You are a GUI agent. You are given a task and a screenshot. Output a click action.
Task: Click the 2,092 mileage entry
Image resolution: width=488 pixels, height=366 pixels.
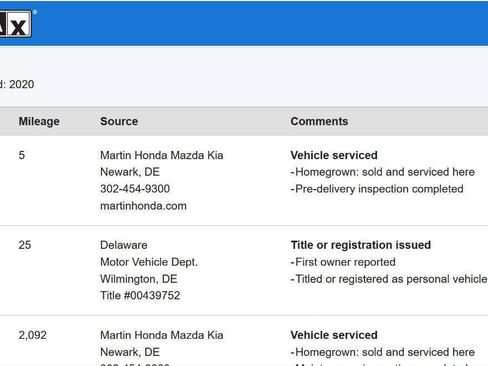pyautogui.click(x=32, y=335)
